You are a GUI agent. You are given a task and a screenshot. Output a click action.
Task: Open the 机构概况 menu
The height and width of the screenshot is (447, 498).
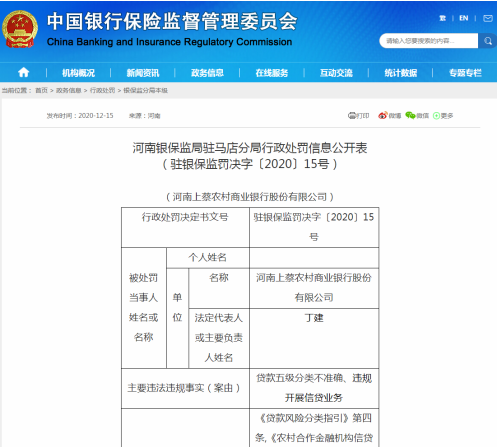(78, 73)
